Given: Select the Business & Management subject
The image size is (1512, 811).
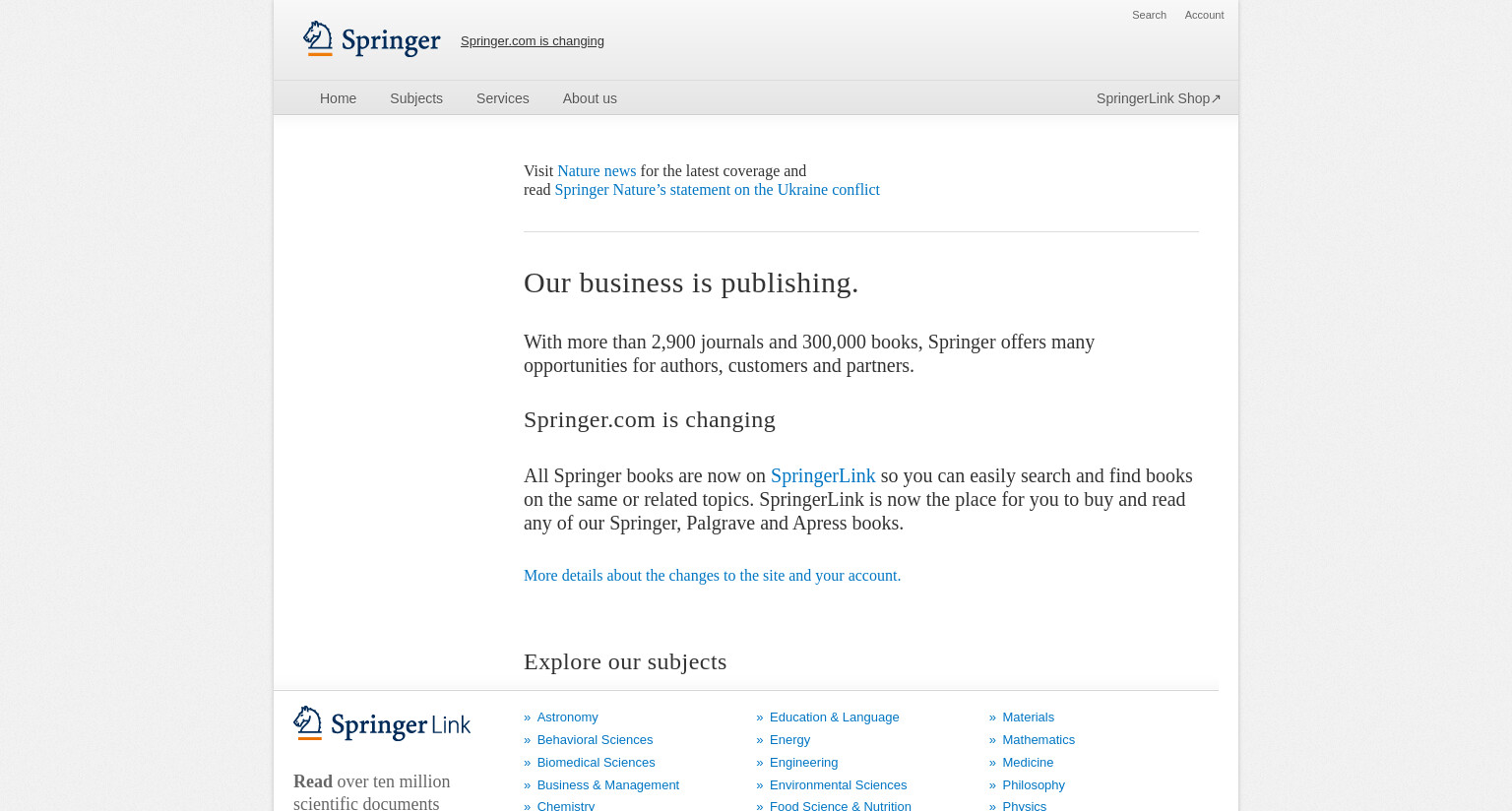Looking at the screenshot, I should pyautogui.click(x=607, y=784).
